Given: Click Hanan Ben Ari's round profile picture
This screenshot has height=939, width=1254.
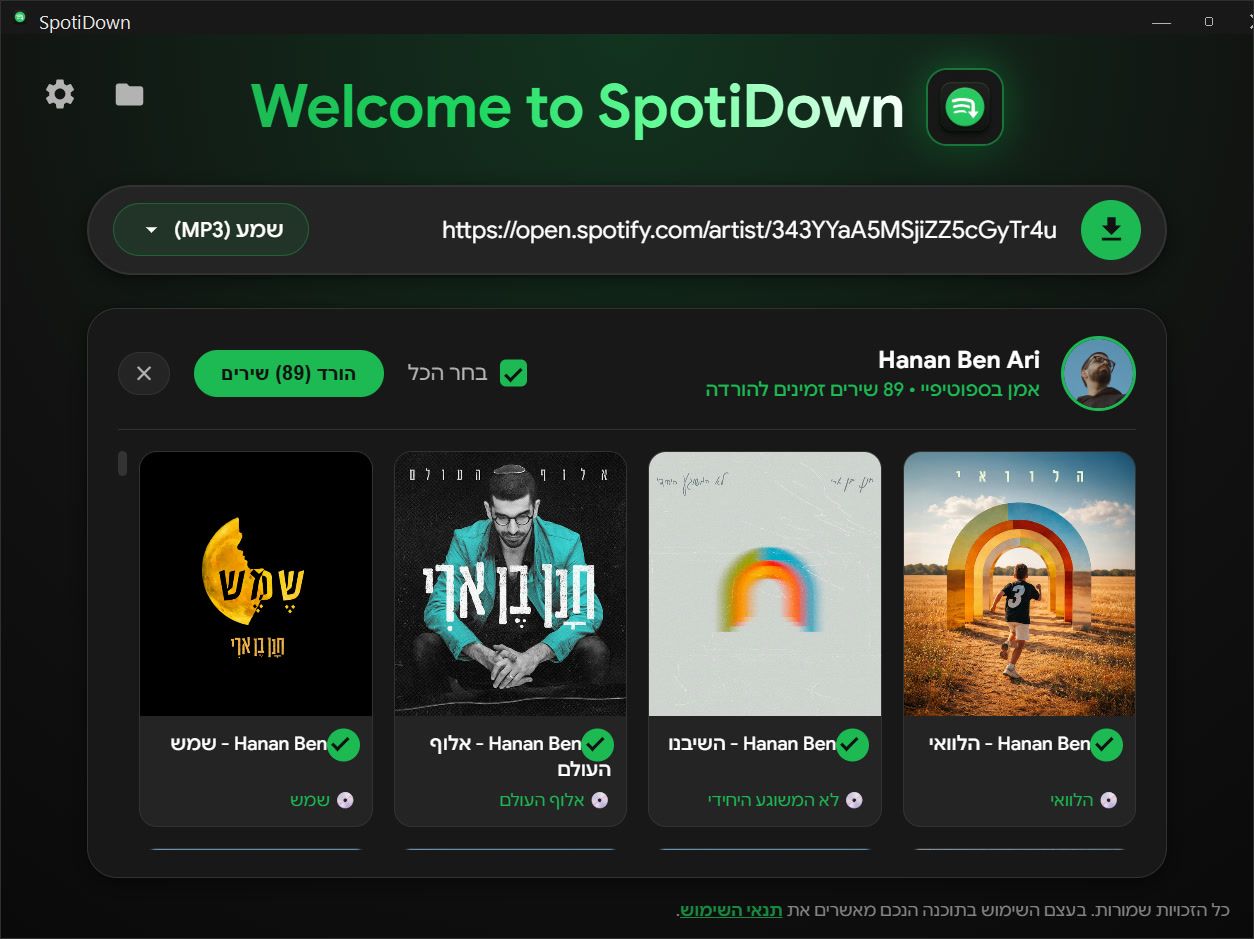Looking at the screenshot, I should 1098,373.
